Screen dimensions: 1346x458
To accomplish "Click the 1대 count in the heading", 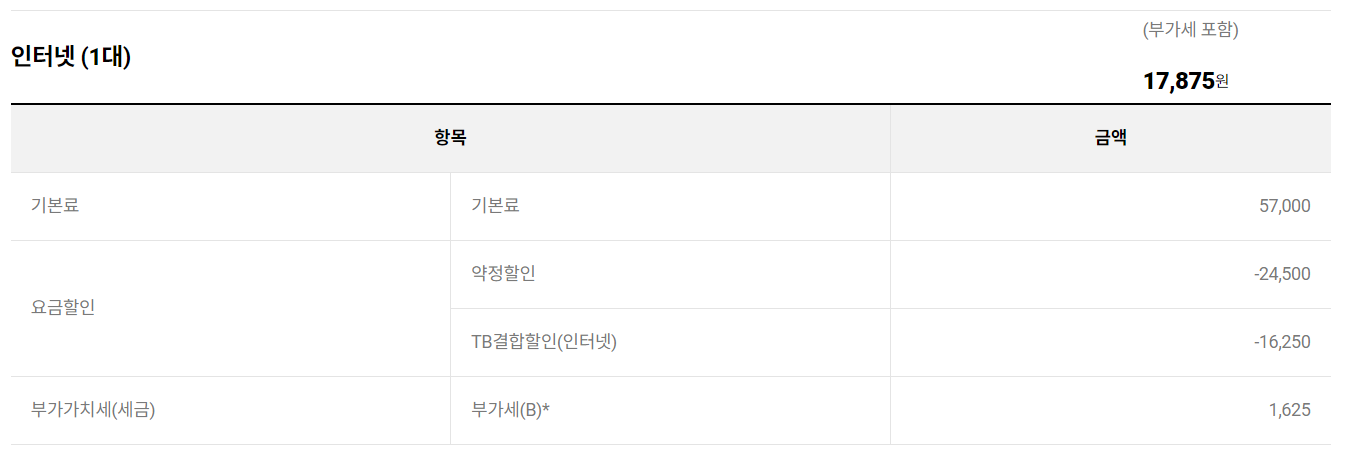I will pos(106,57).
